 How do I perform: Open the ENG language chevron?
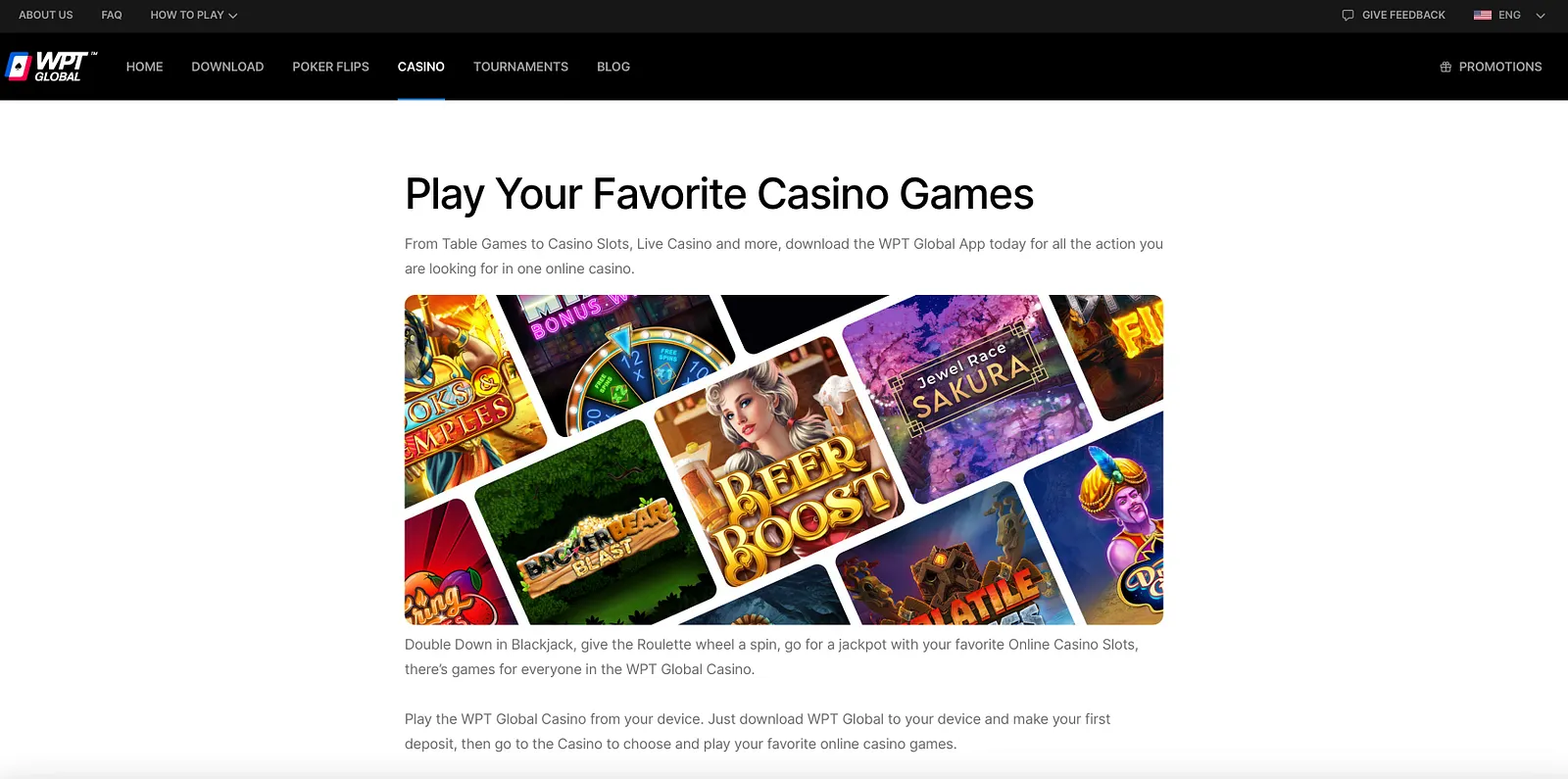click(x=1540, y=16)
